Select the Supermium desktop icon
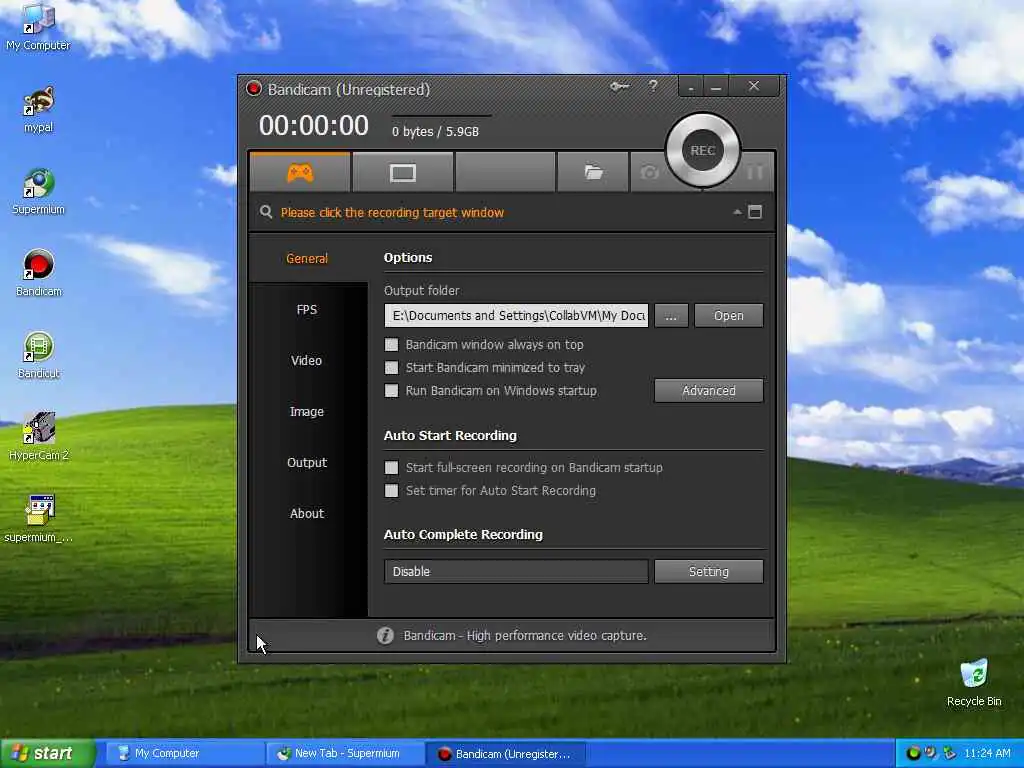This screenshot has width=1024, height=768. (x=39, y=191)
